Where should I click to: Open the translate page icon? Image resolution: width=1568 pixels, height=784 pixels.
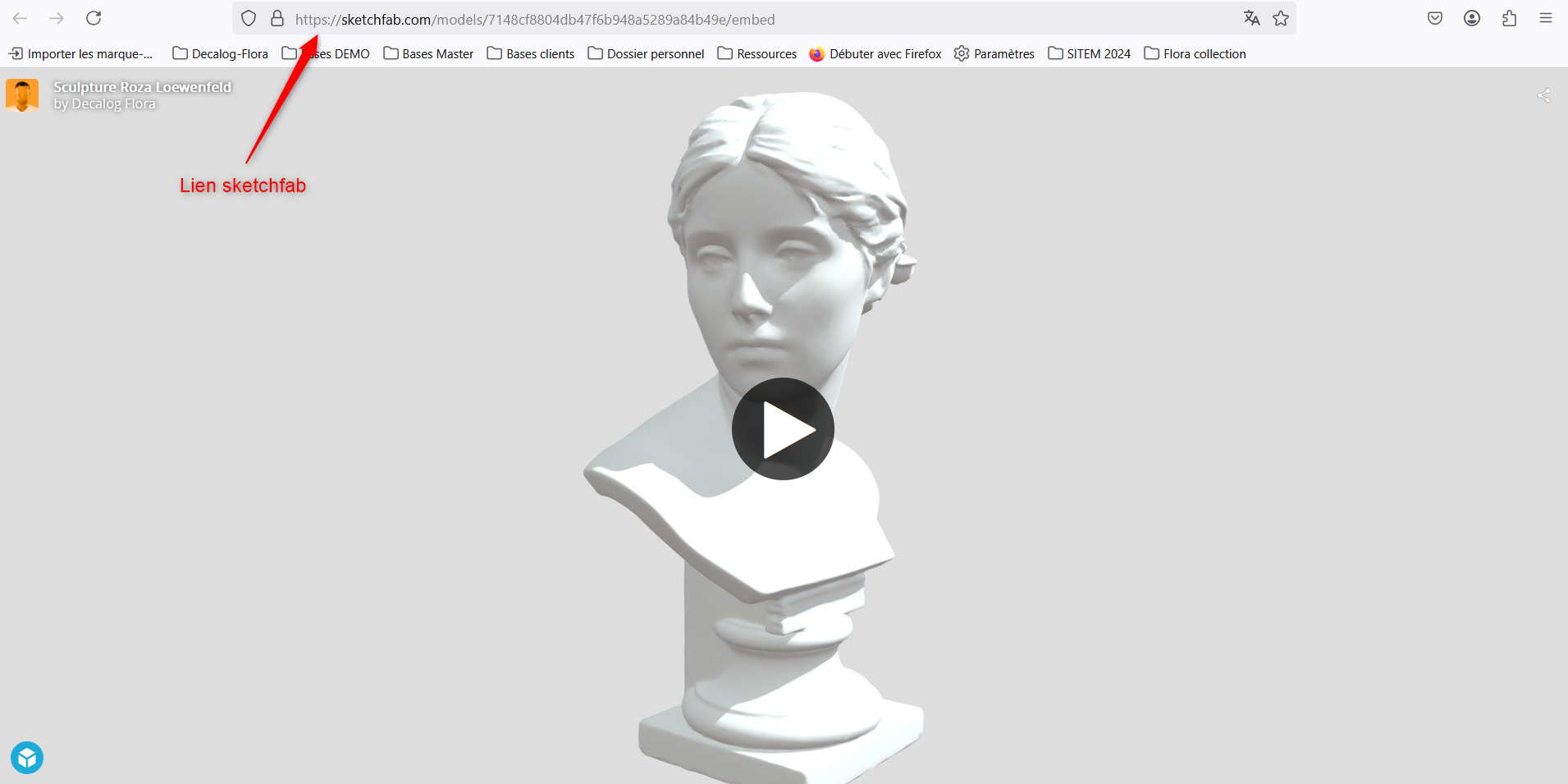1251,18
